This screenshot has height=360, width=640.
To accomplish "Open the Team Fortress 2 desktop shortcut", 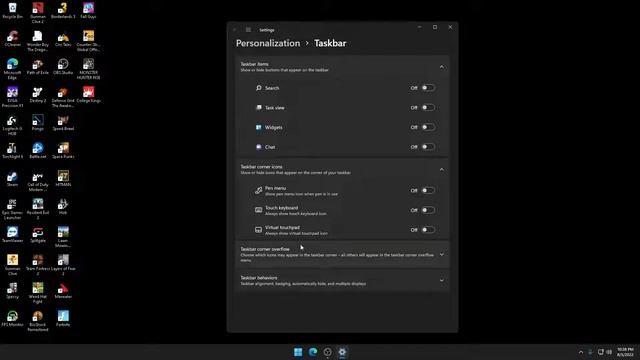I will tap(38, 264).
